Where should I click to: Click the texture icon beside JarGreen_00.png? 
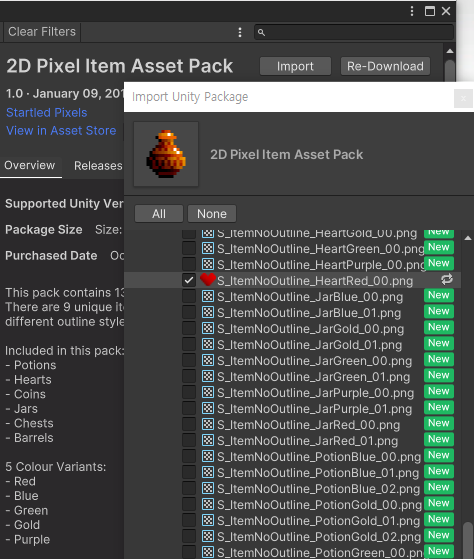tap(208, 360)
